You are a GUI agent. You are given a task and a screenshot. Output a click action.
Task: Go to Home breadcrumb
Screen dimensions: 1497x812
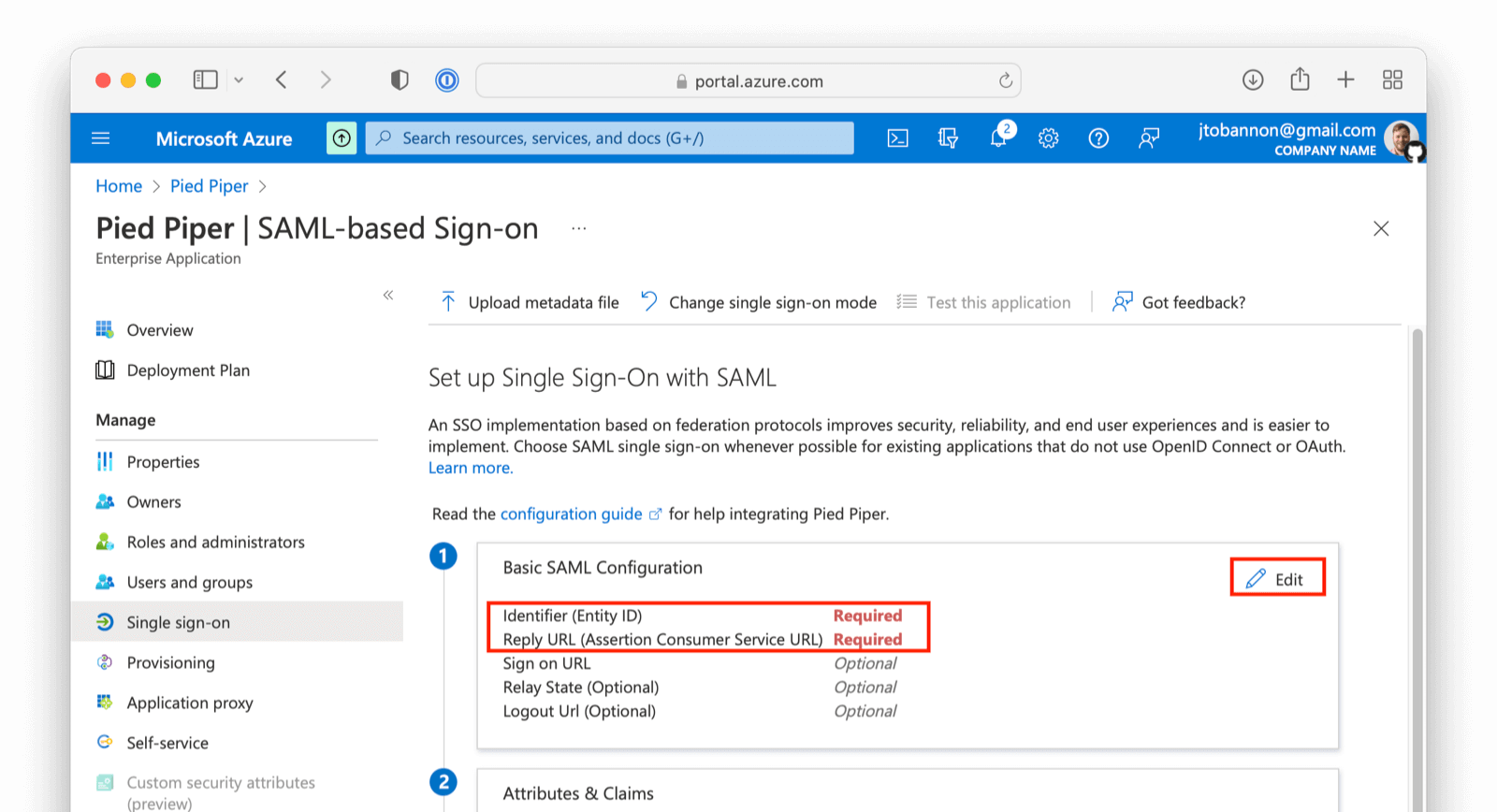[119, 186]
